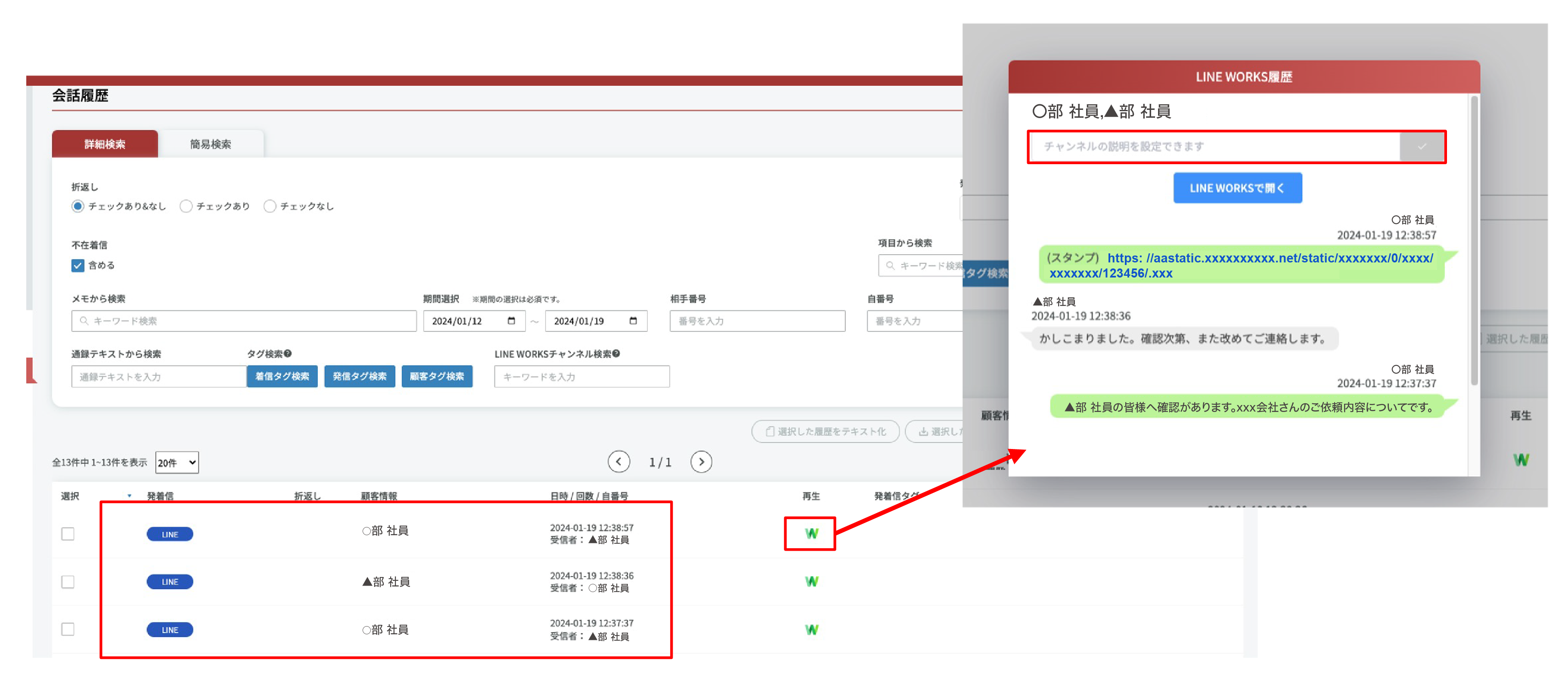
Task: Go to next page arrow
Action: pyautogui.click(x=701, y=462)
